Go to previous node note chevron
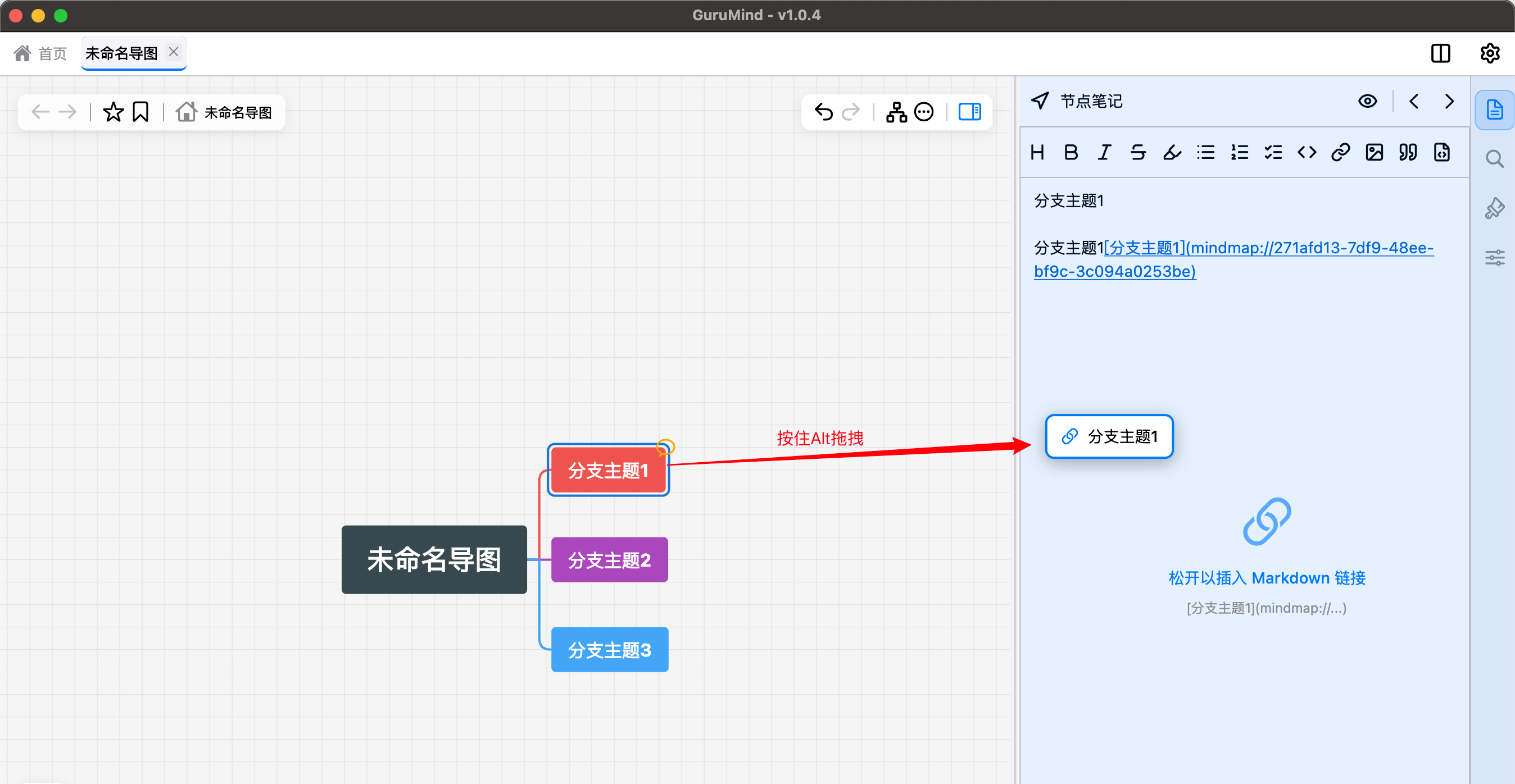 click(1414, 101)
